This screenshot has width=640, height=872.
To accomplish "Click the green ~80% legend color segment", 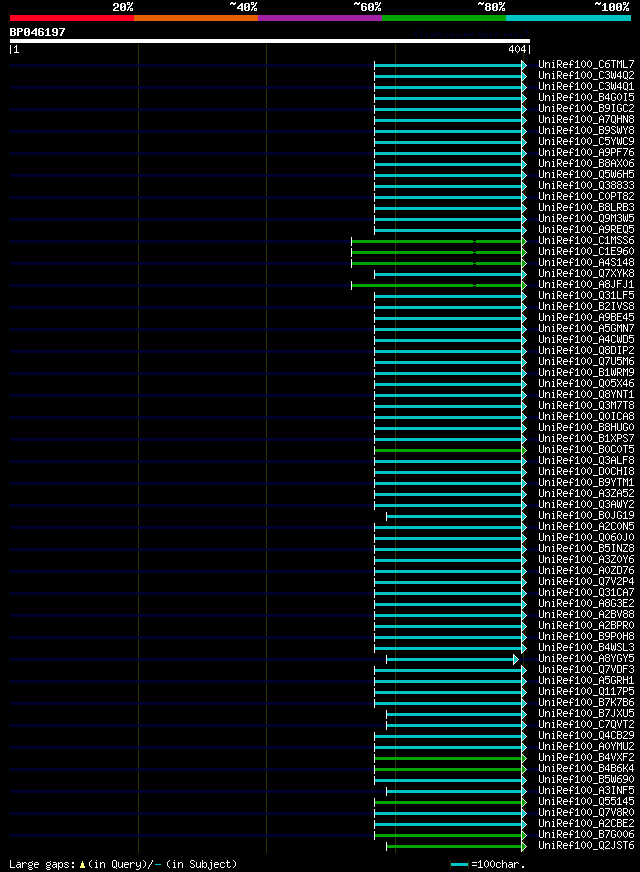I will pyautogui.click(x=444, y=18).
